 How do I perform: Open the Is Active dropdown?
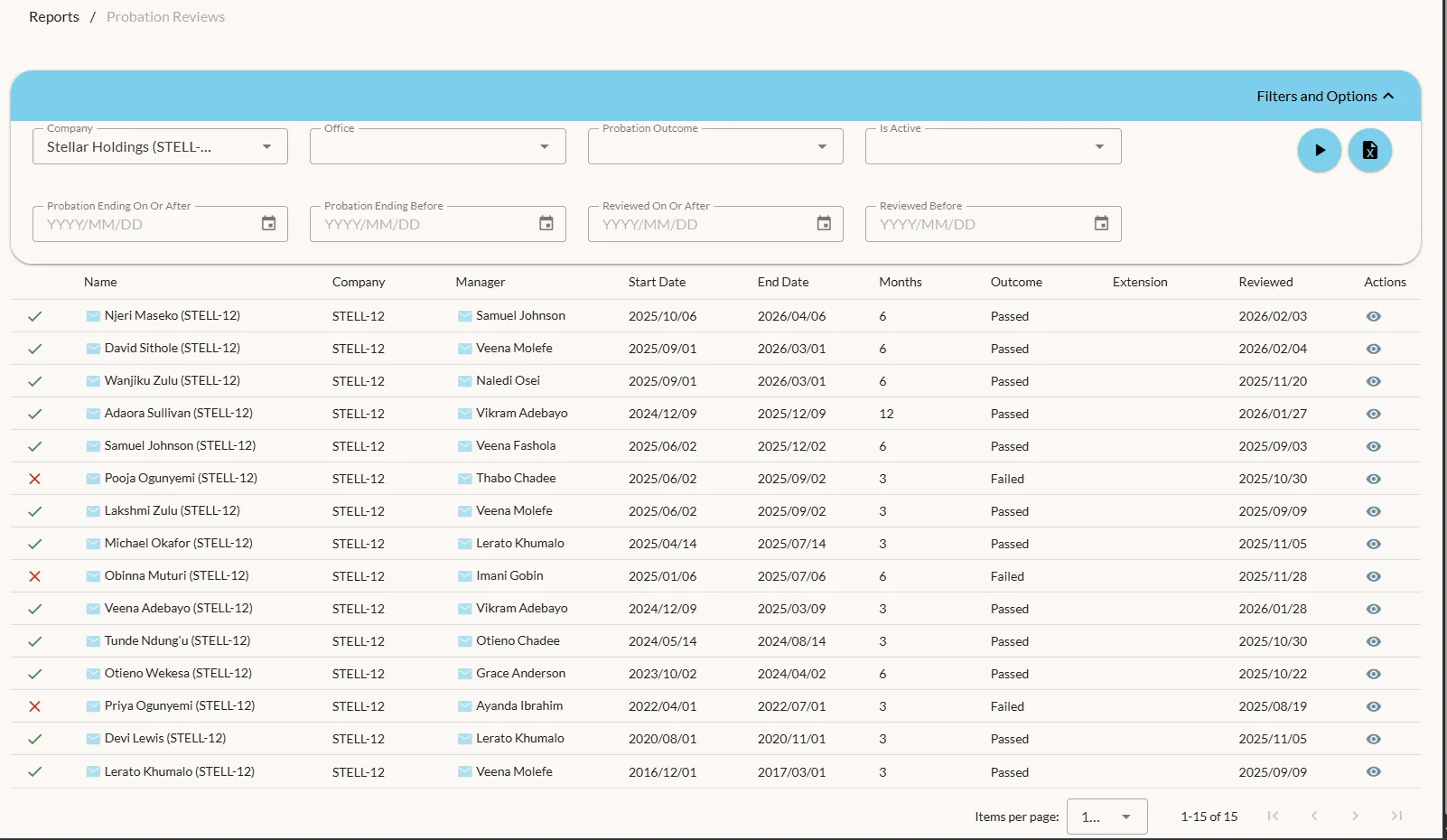993,146
